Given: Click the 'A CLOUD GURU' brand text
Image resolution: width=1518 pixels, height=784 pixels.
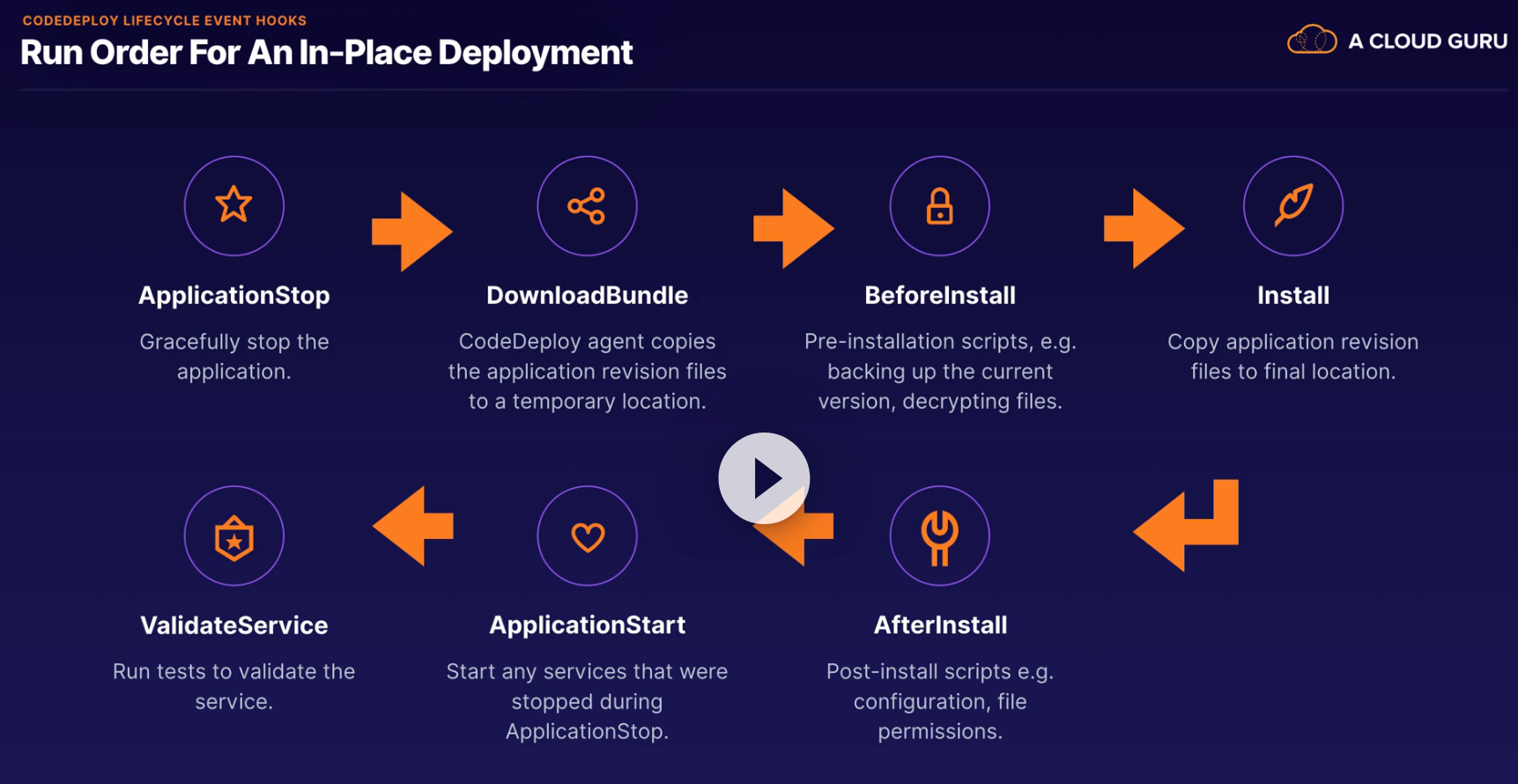Looking at the screenshot, I should [1427, 41].
